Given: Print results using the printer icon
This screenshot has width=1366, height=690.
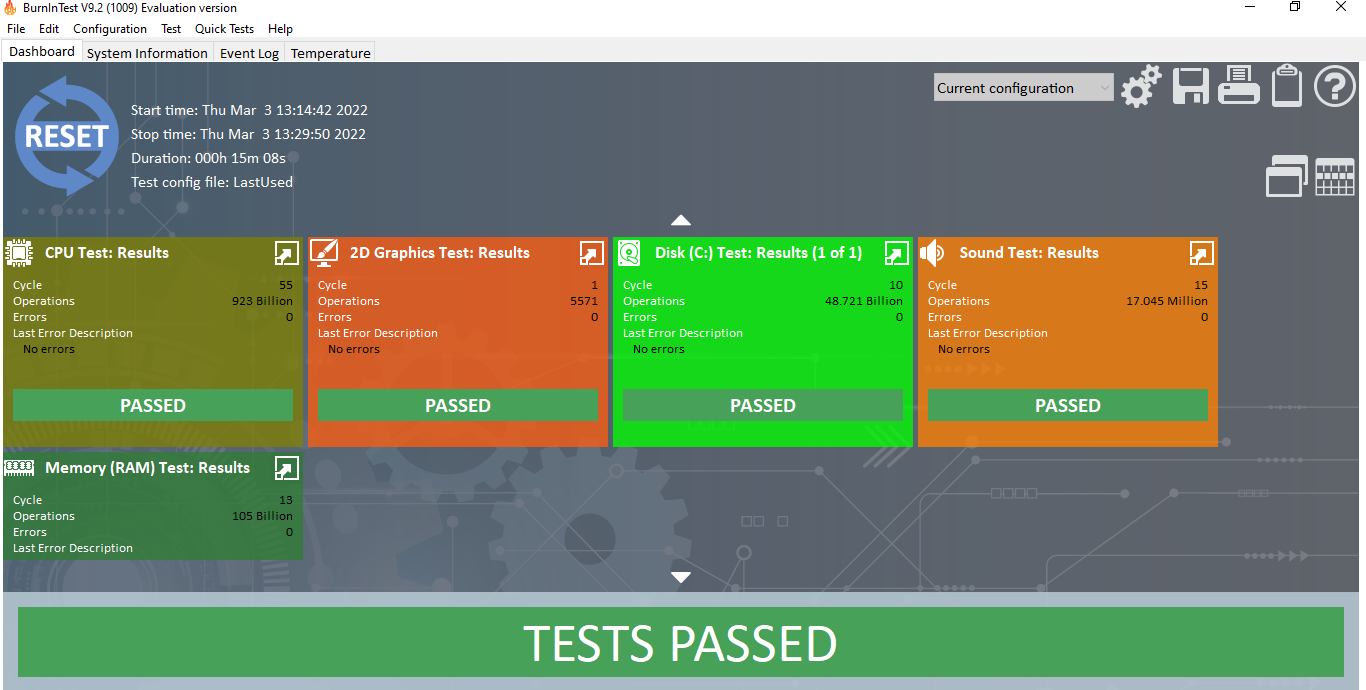Looking at the screenshot, I should pos(1238,86).
